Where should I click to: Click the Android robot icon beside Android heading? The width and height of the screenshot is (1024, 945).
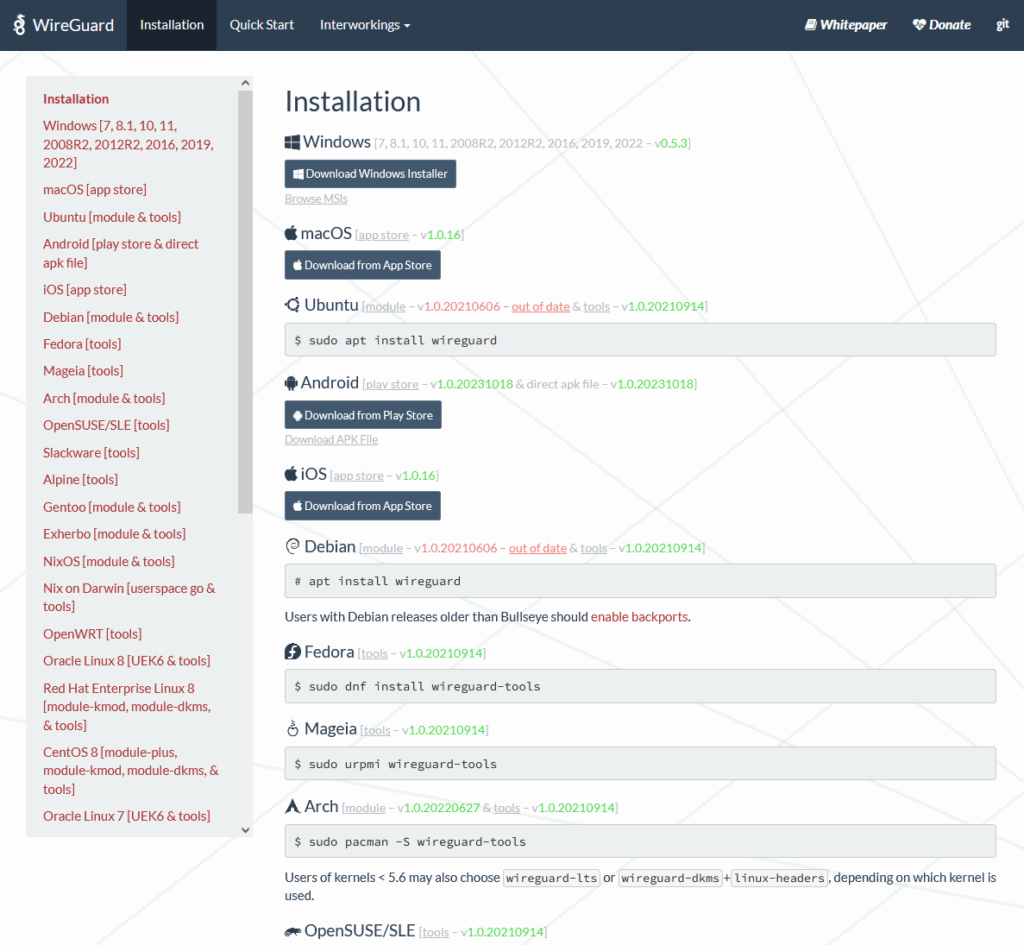coord(291,383)
